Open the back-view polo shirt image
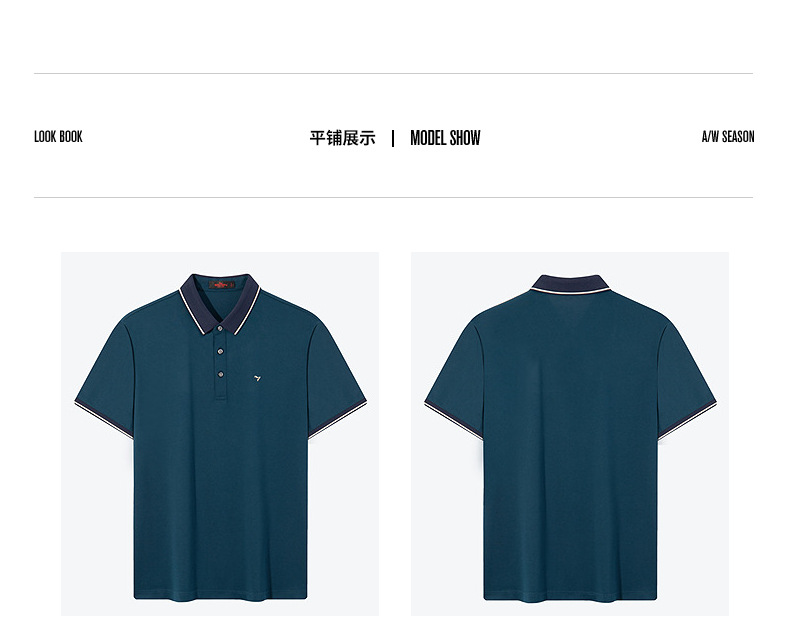 pos(570,434)
